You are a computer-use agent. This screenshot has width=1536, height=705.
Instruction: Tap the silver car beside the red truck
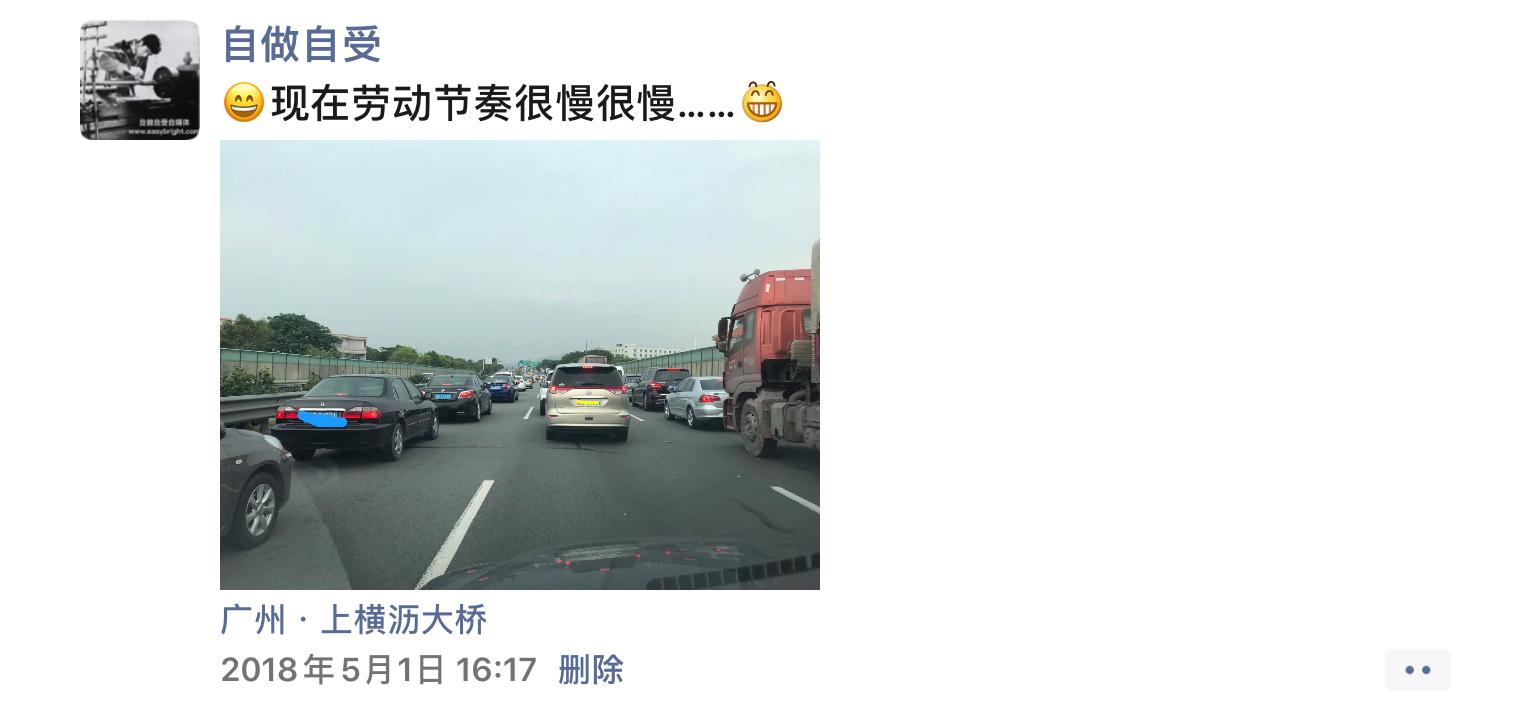pyautogui.click(x=695, y=401)
